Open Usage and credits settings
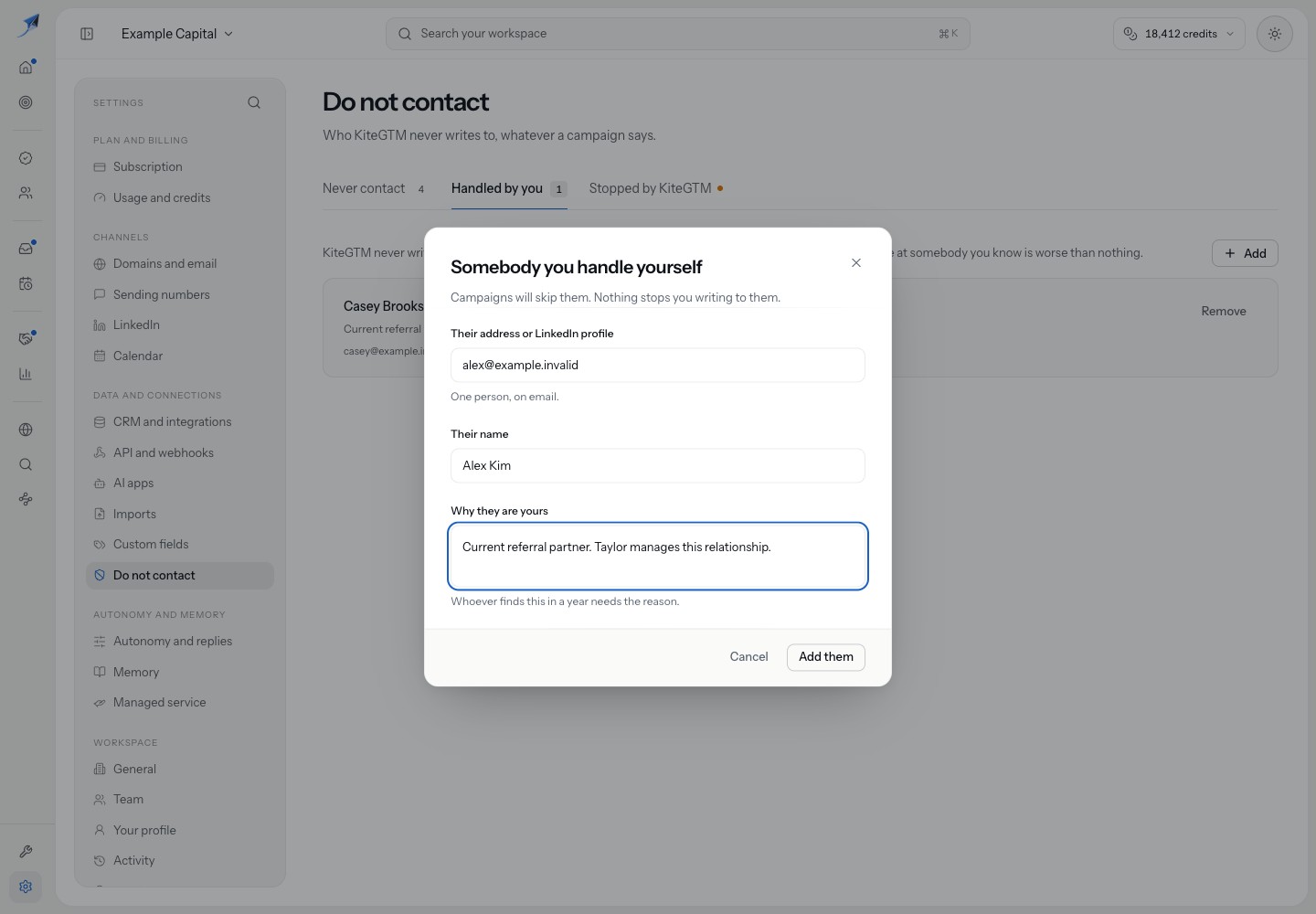Screen dimensions: 1316x914 point(180,198)
